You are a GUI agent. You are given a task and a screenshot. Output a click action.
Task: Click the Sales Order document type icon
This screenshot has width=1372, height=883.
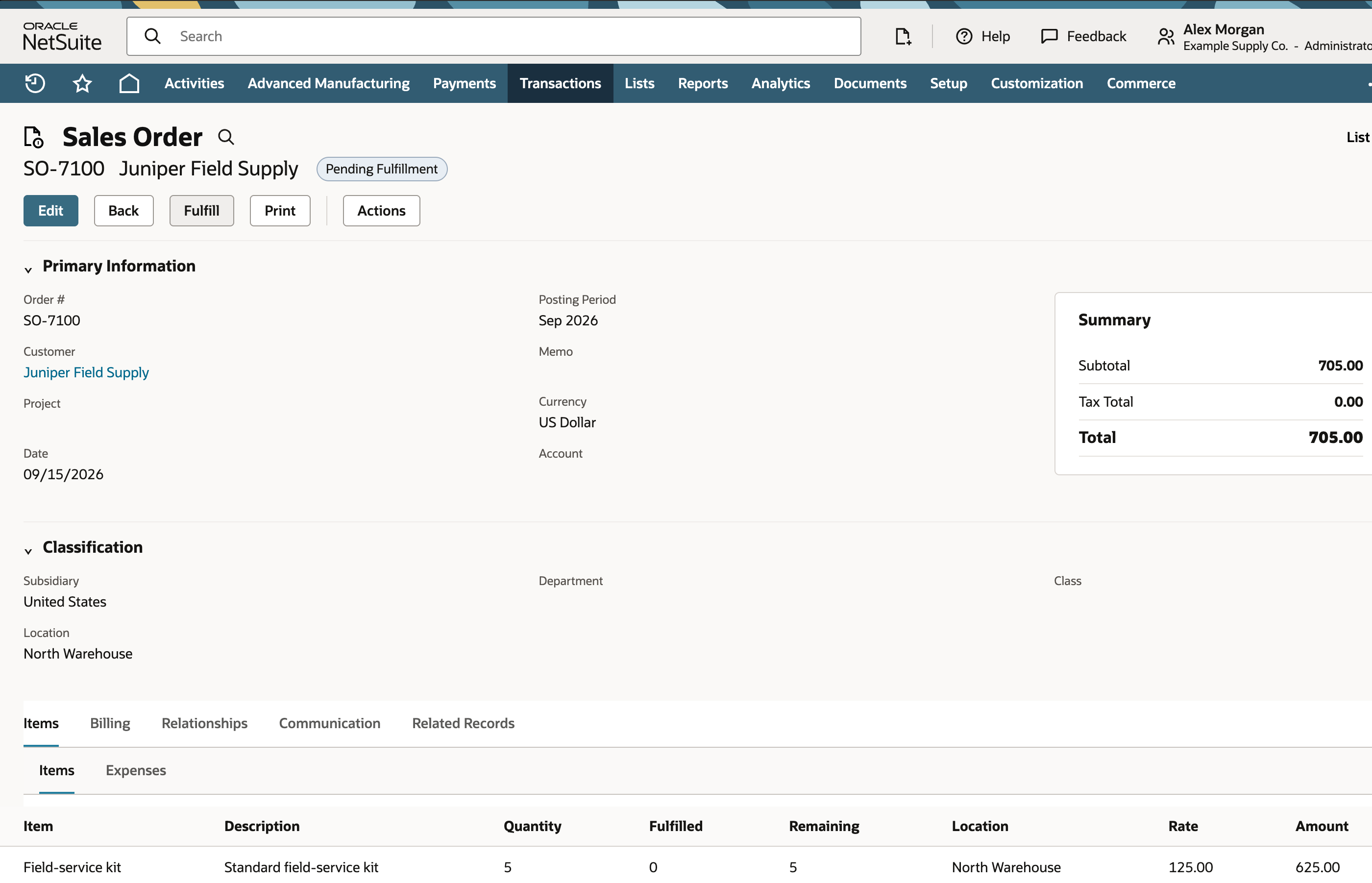(x=34, y=137)
